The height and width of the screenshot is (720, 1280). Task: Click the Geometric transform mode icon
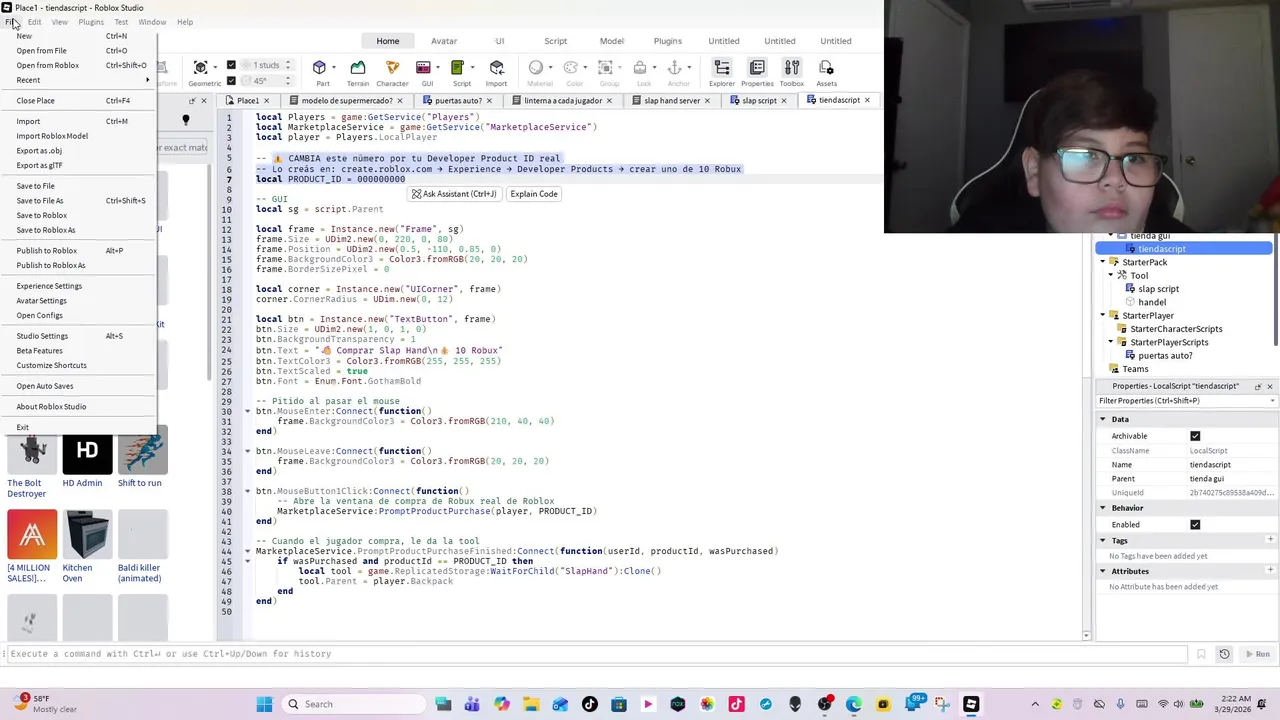[200, 68]
